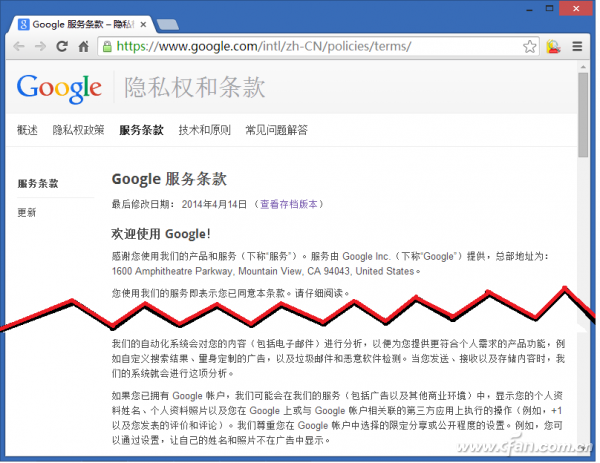Reload the page with the refresh icon
Image resolution: width=600 pixels, height=463 pixels.
[x=62, y=47]
